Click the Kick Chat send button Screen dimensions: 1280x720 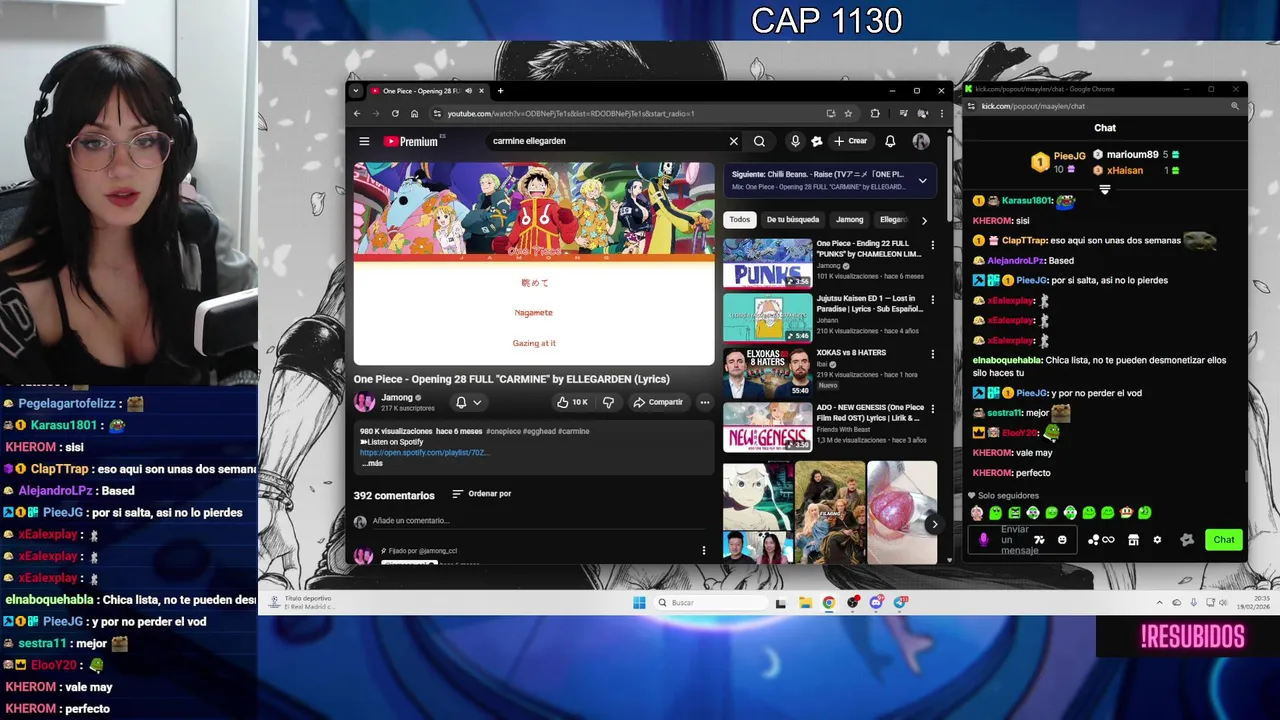point(1224,540)
